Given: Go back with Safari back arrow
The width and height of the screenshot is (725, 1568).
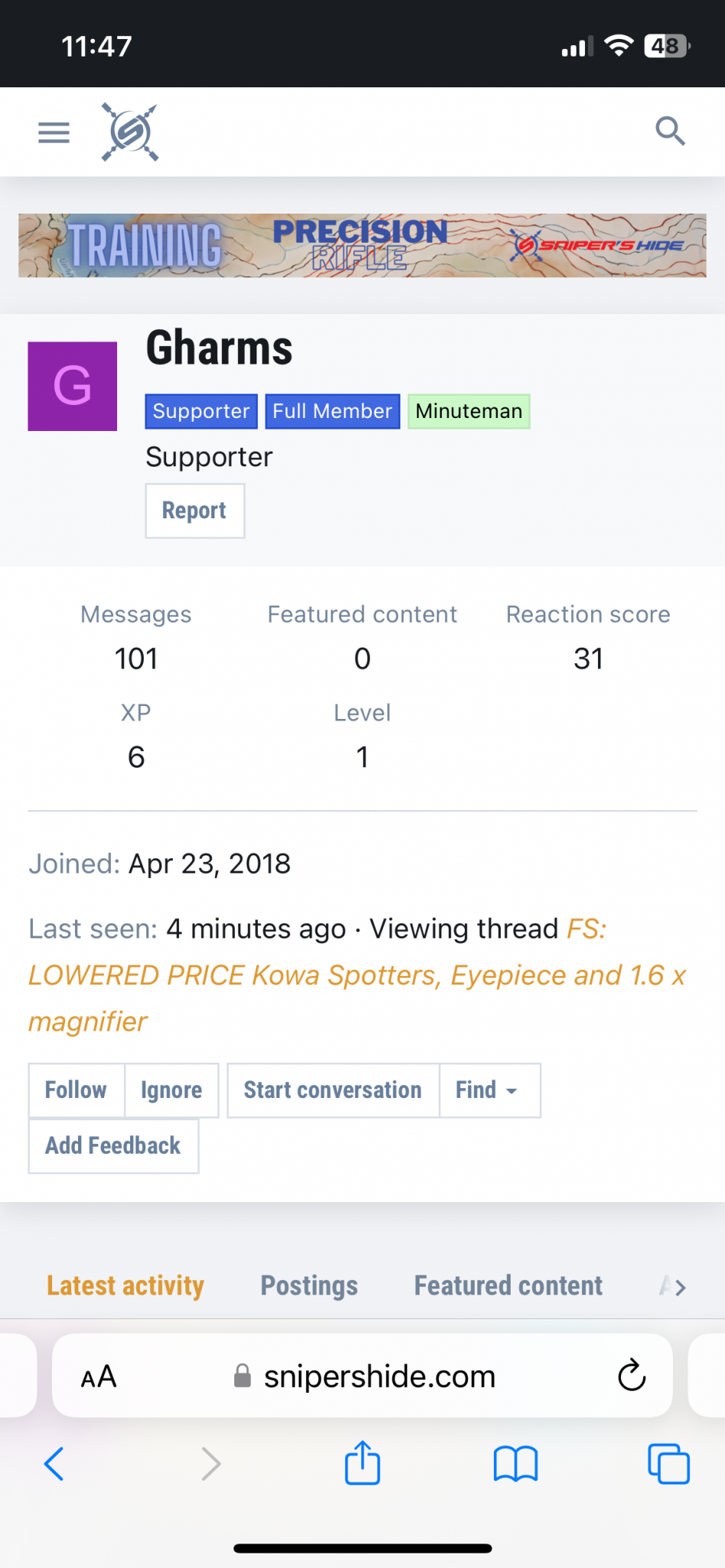Looking at the screenshot, I should click(x=54, y=1464).
